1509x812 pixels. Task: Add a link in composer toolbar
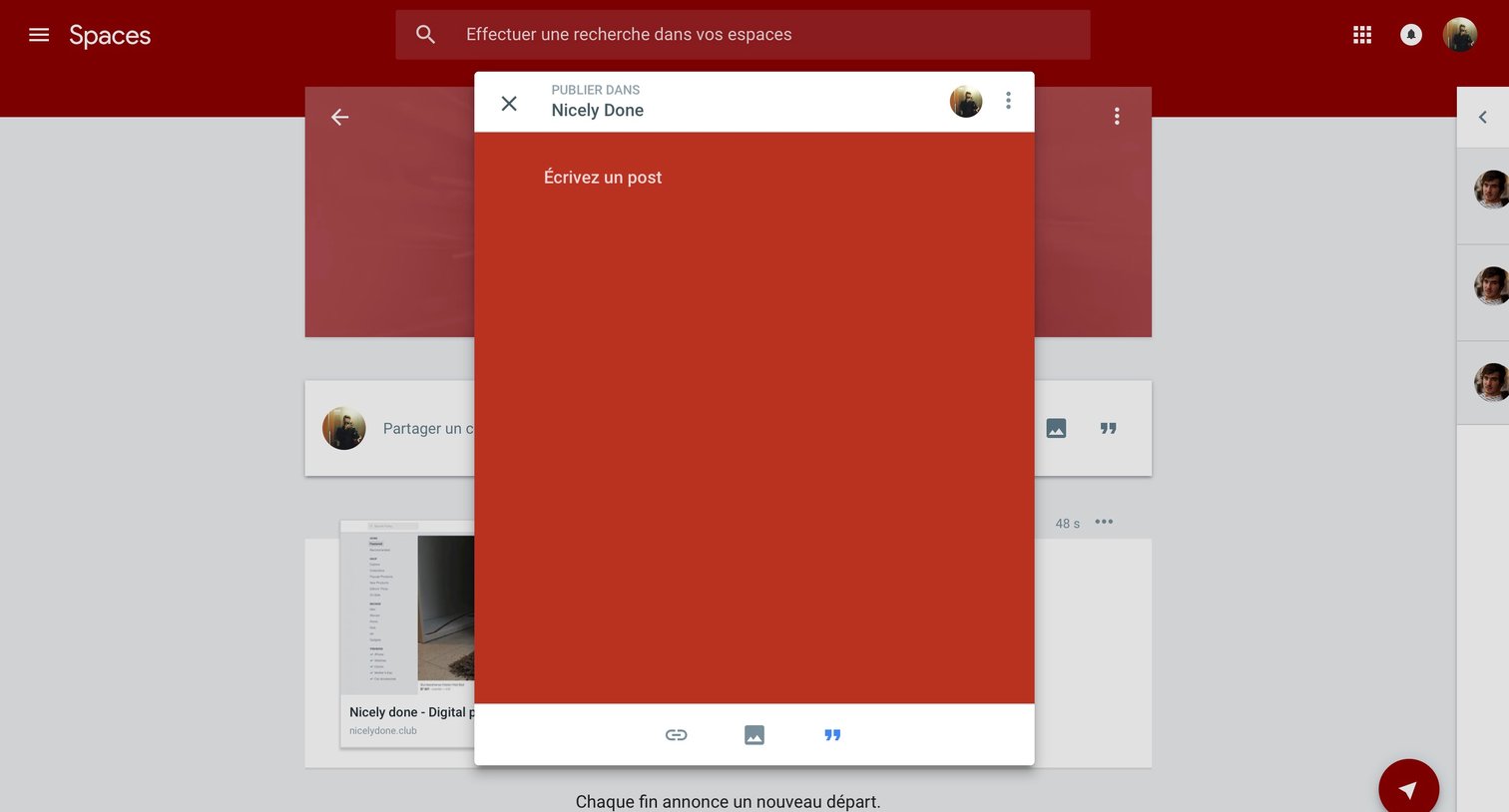[x=677, y=735]
